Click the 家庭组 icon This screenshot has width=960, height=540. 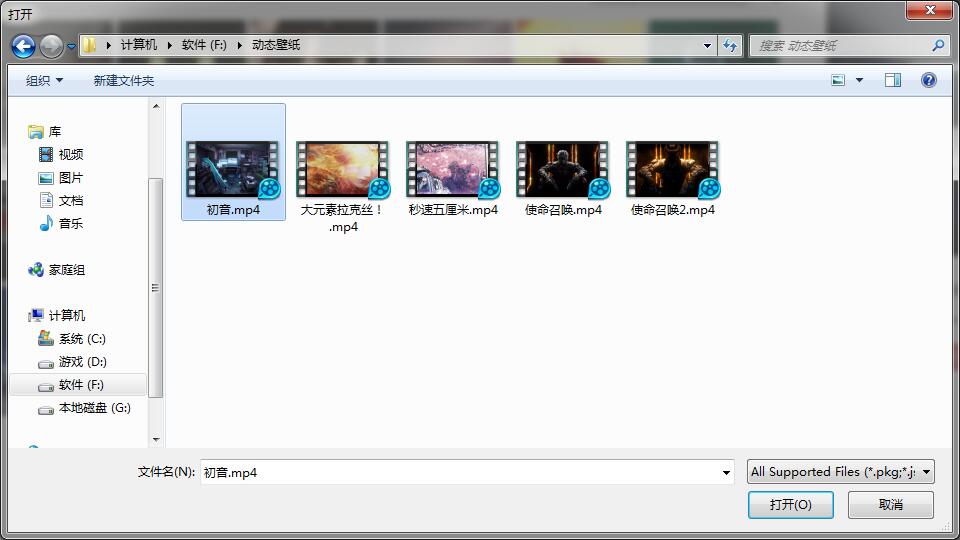click(36, 269)
